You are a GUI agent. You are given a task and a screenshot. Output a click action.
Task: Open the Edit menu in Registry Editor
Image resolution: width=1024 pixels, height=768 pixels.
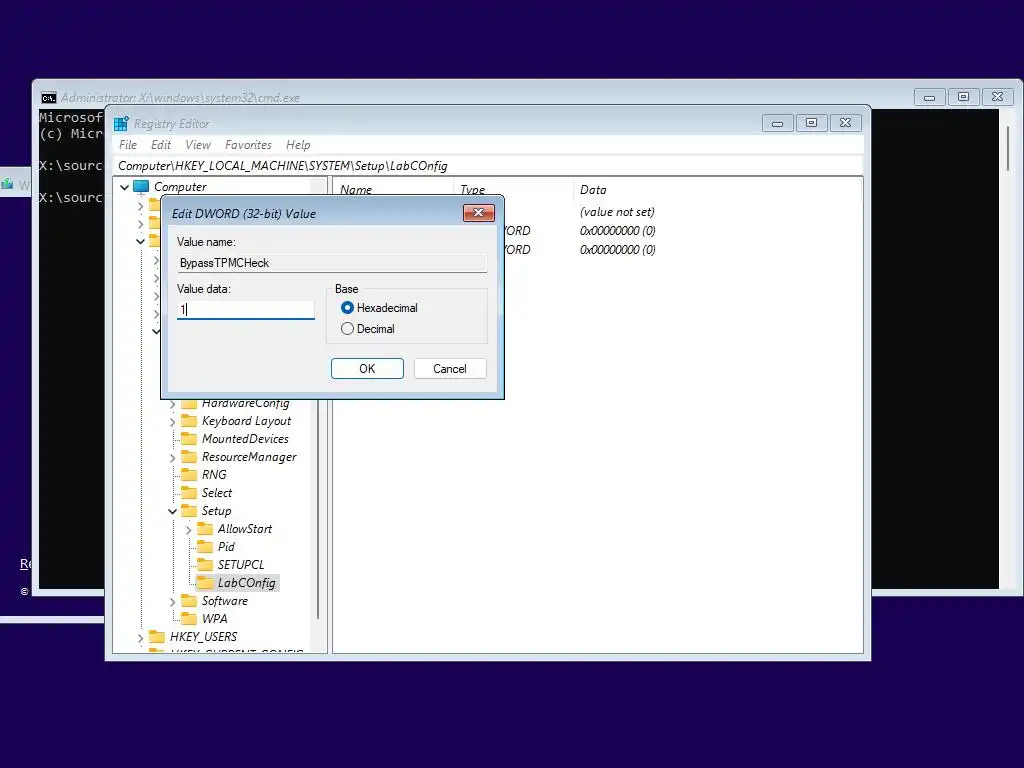(x=161, y=145)
